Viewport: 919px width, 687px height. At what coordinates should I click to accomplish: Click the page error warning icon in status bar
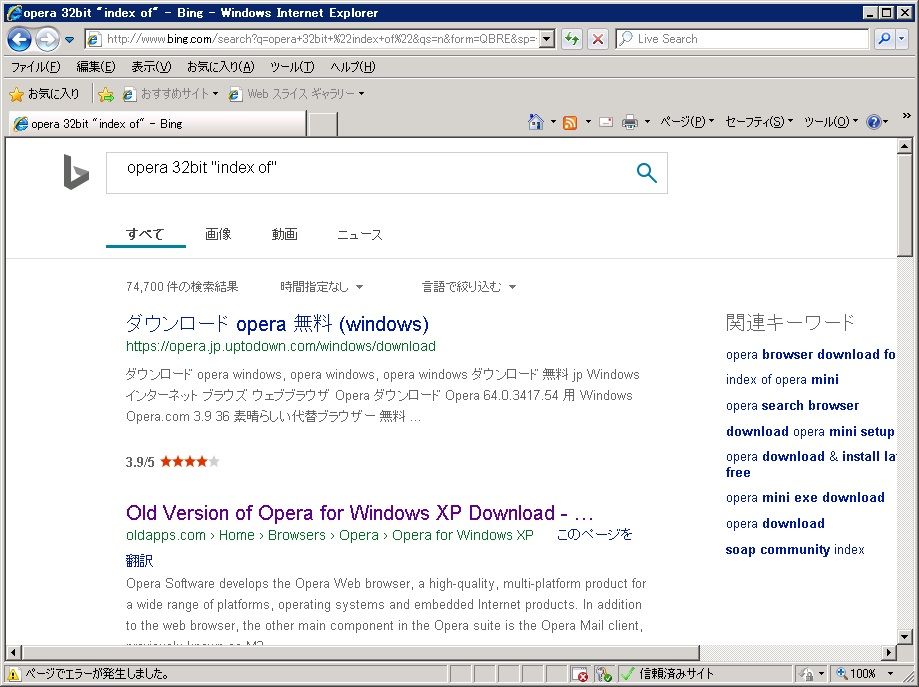tap(14, 674)
